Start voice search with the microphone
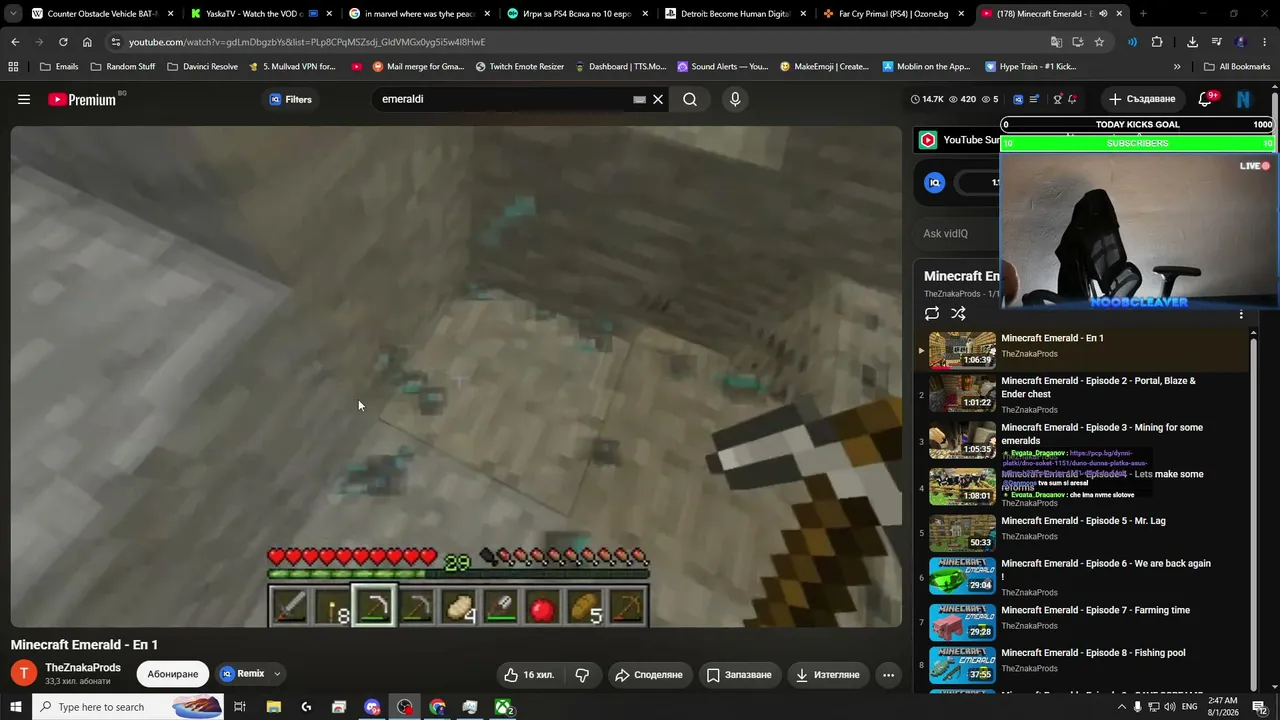Screen dimensions: 1280x720 tap(735, 99)
